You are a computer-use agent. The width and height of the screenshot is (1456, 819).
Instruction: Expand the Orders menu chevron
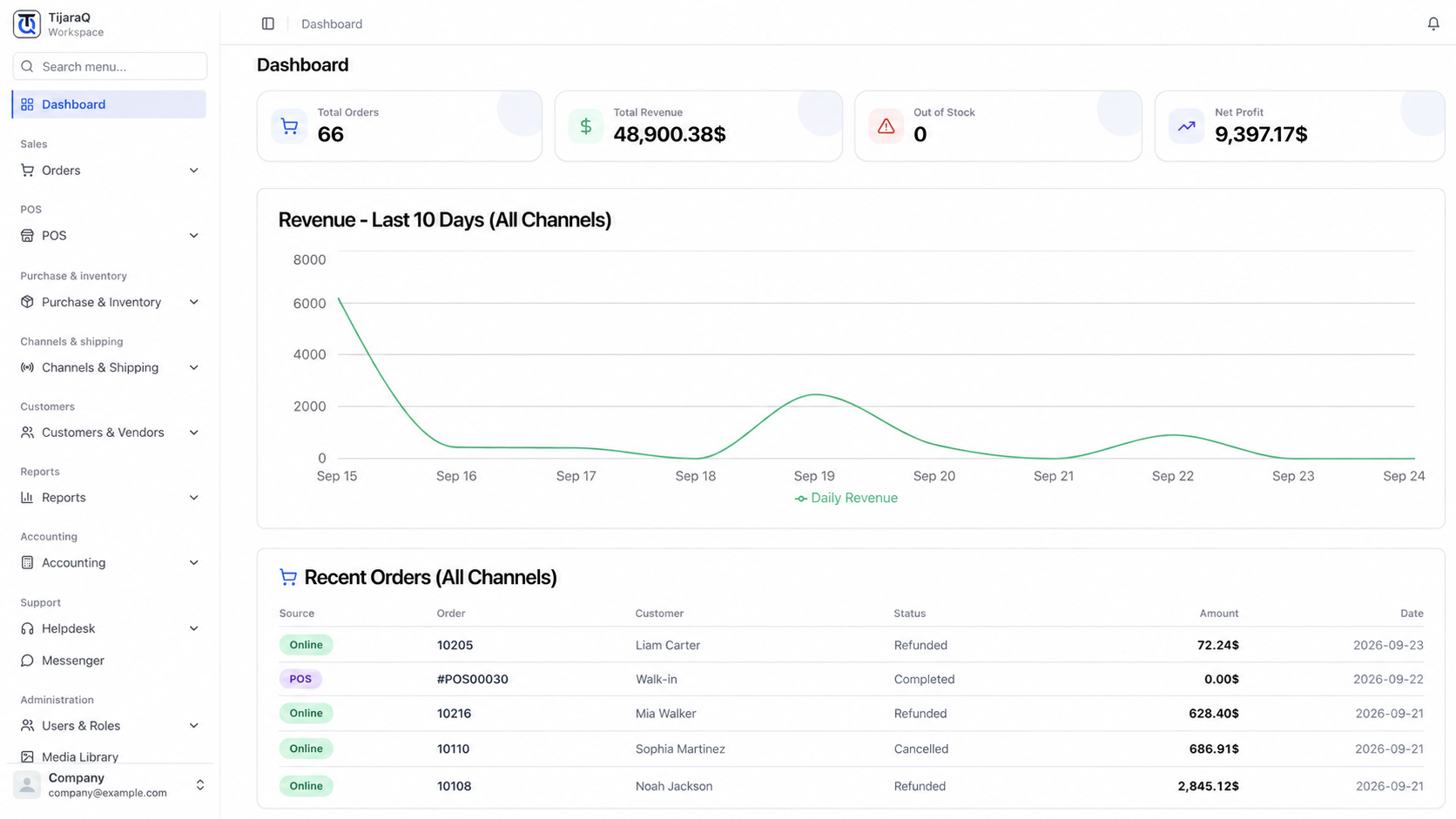[193, 171]
